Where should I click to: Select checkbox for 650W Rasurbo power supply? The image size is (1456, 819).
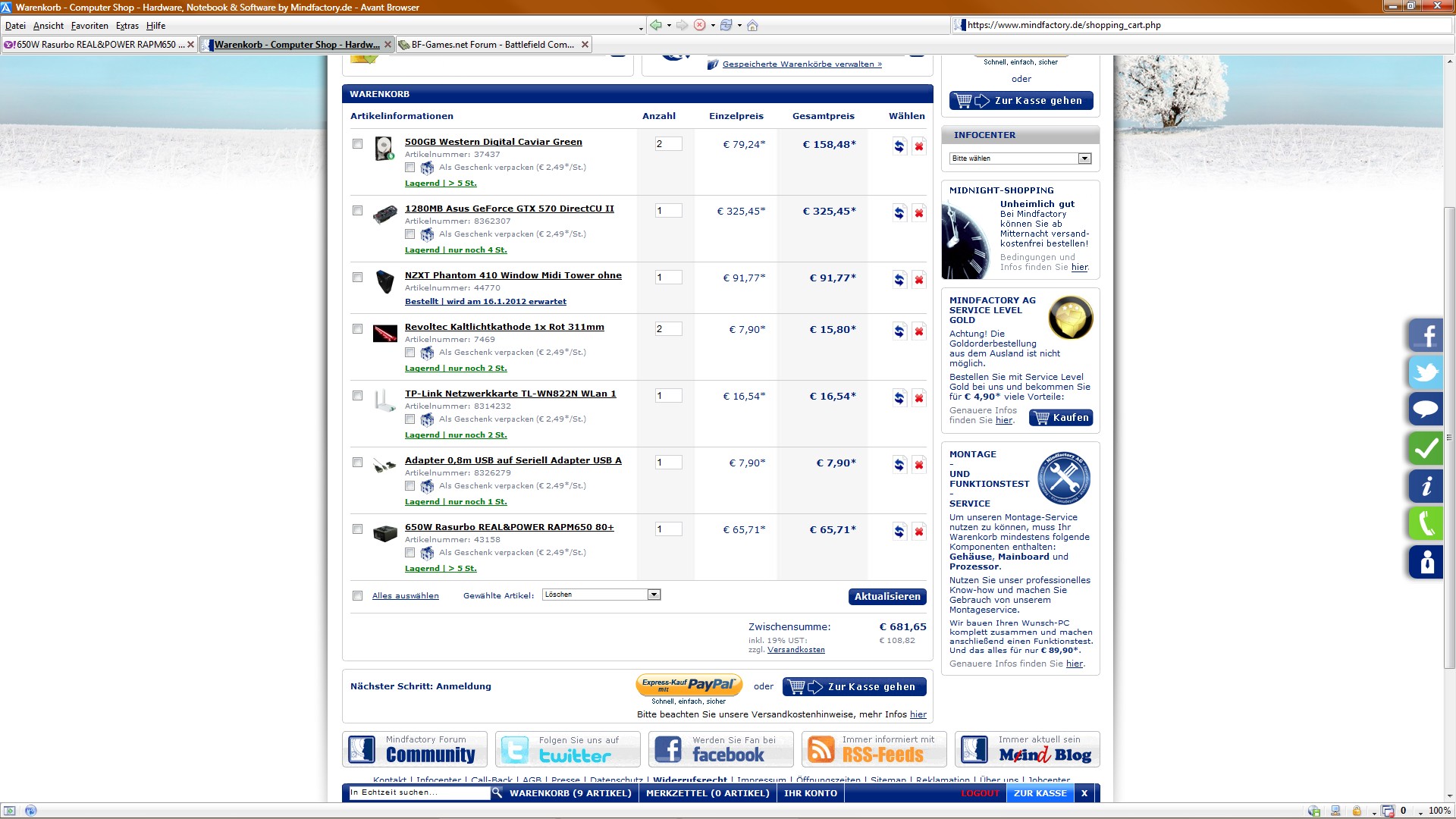coord(357,529)
